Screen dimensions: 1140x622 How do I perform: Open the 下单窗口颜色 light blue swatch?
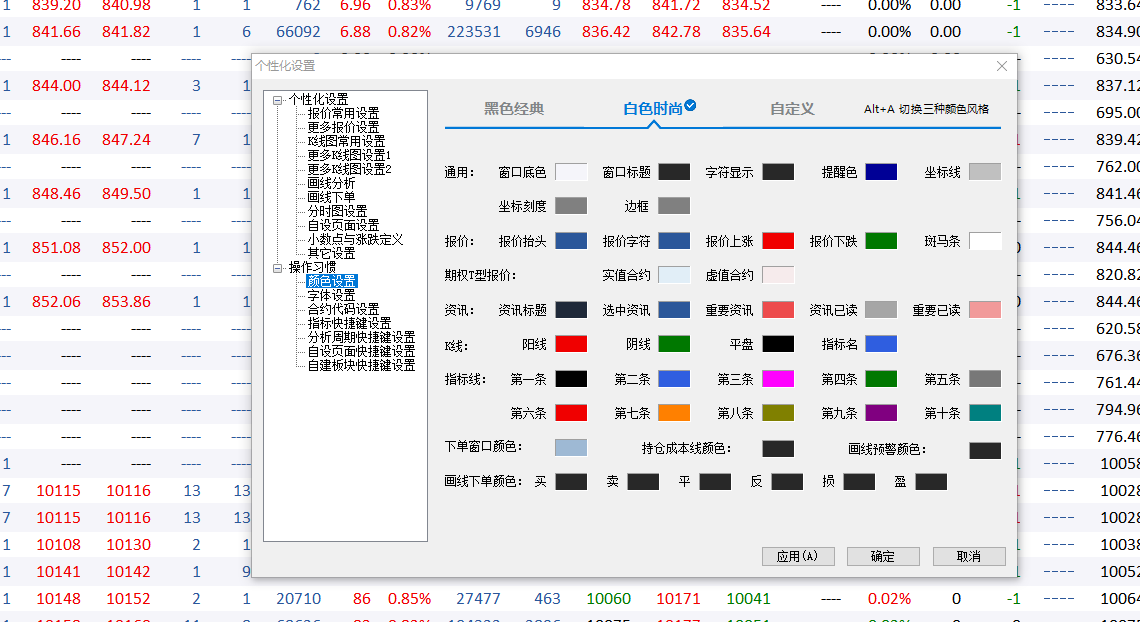571,447
